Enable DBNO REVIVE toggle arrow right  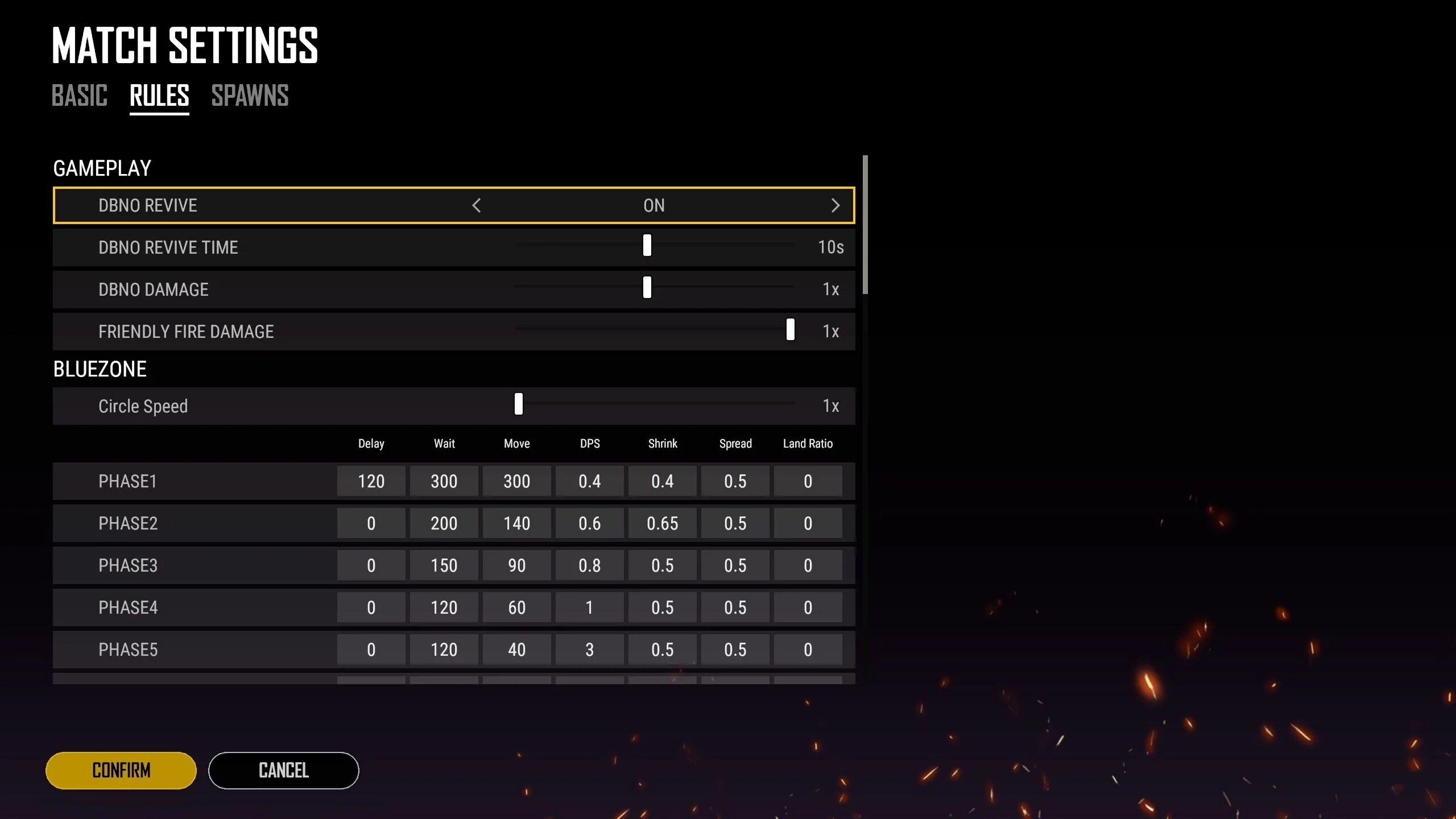coord(835,205)
